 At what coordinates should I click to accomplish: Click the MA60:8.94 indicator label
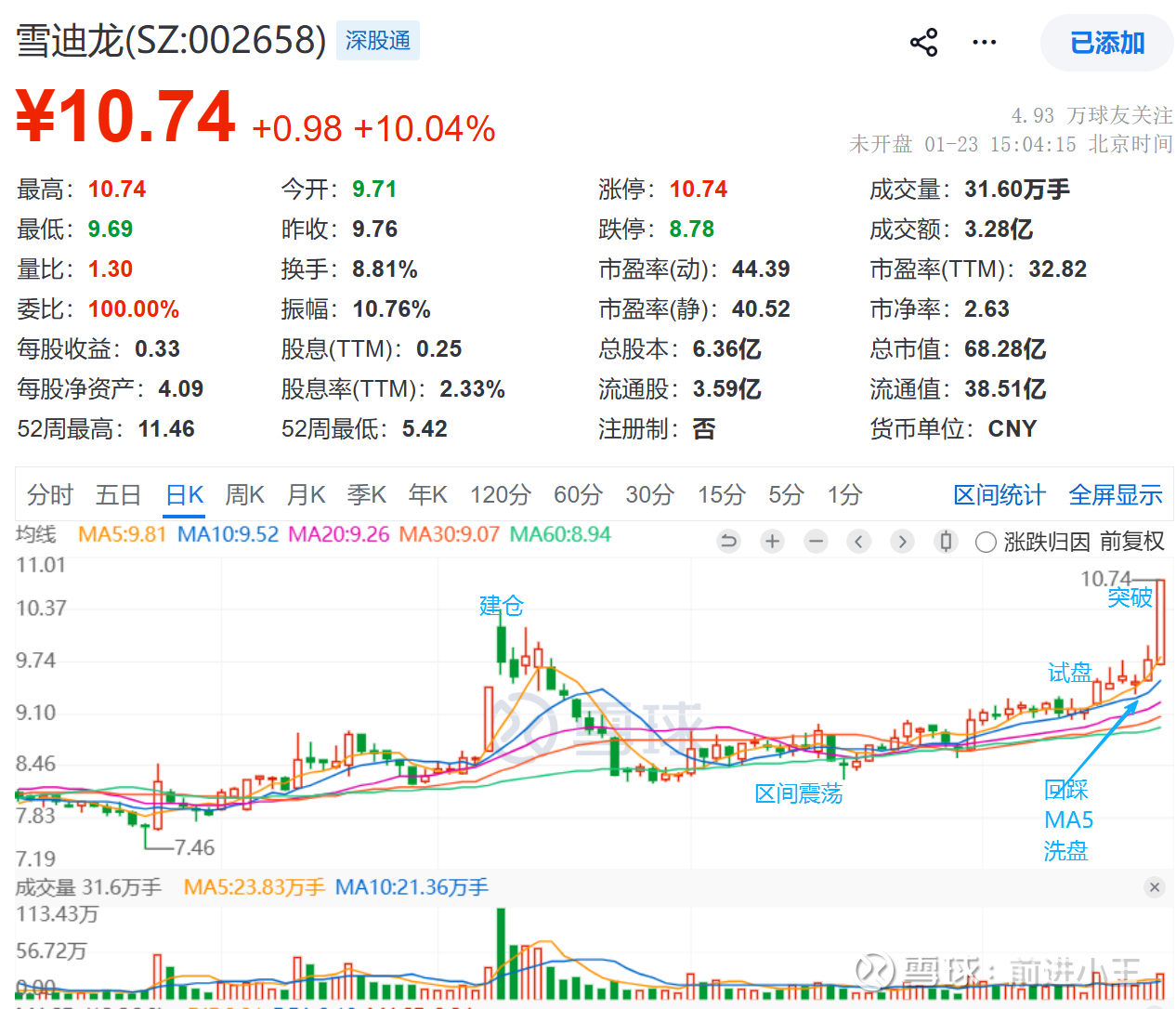pyautogui.click(x=560, y=534)
